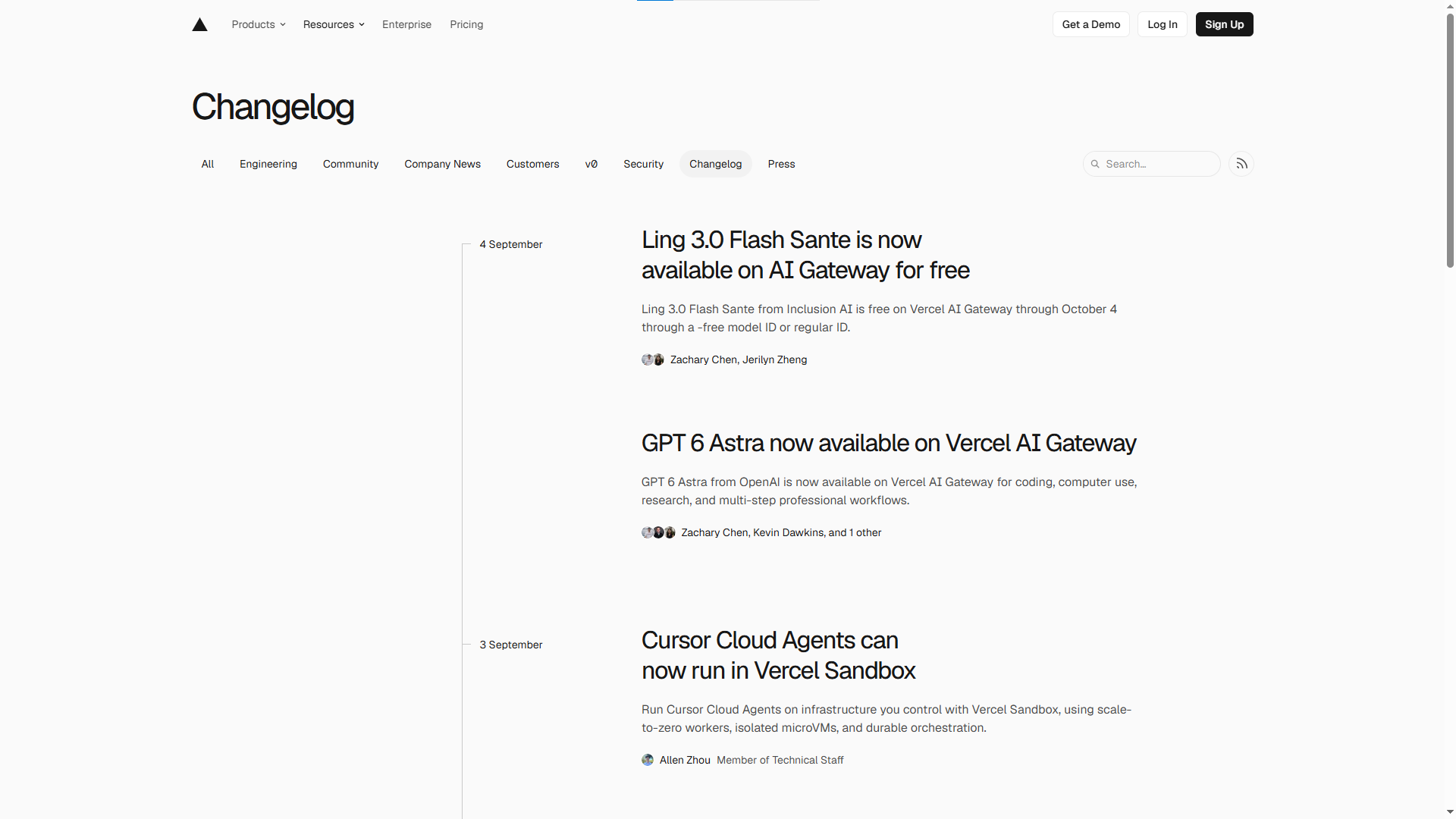Open the GPT 6 Astra article

889,443
